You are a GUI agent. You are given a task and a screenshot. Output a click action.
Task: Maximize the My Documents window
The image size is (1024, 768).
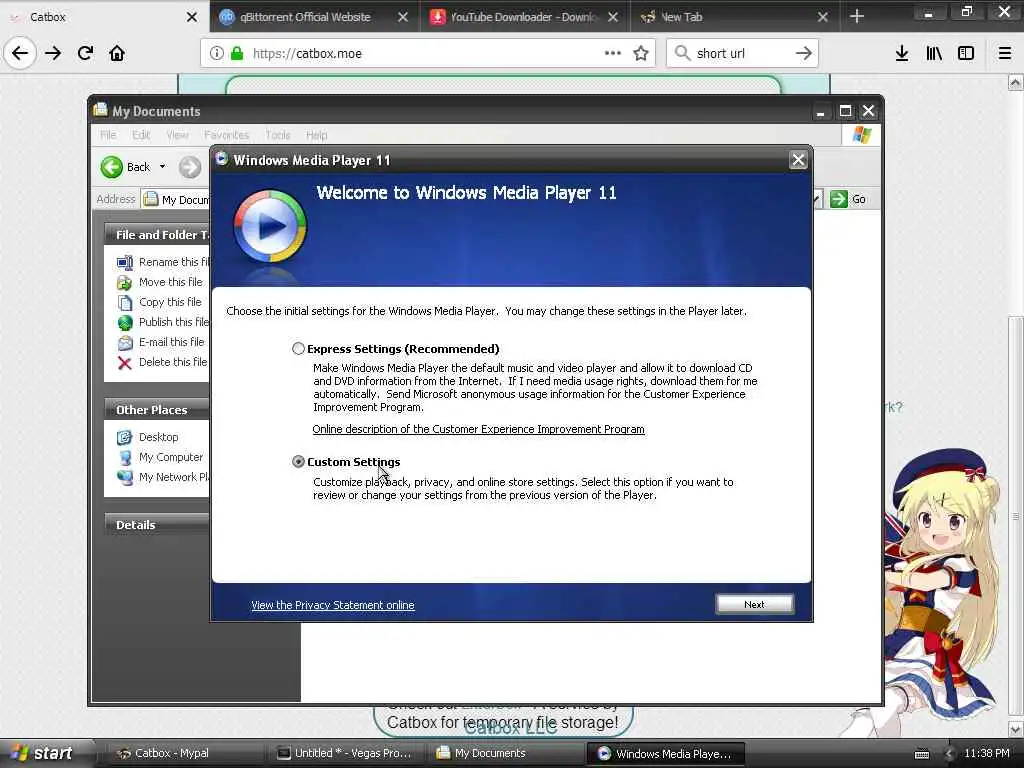click(845, 111)
